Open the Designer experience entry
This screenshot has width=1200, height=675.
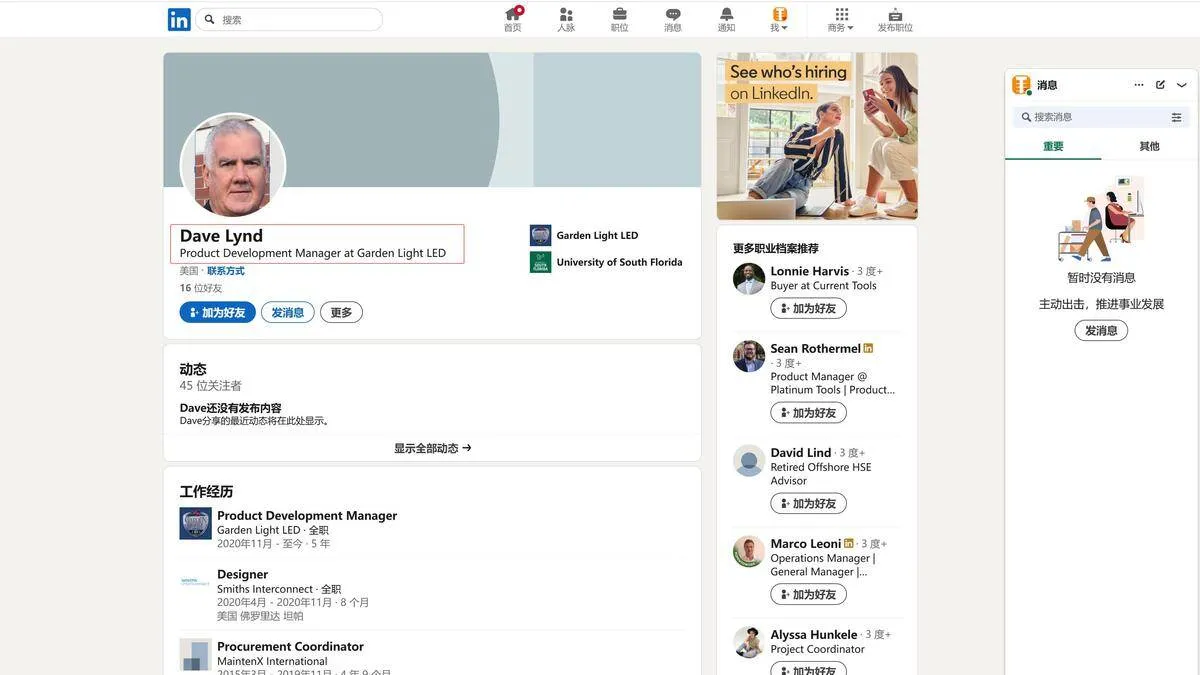242,574
